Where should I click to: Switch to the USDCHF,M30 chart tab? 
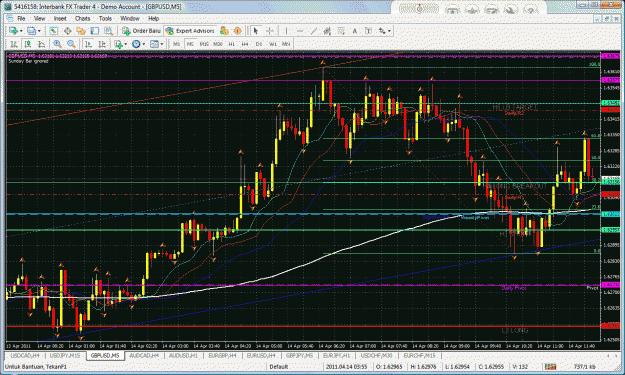coord(377,355)
